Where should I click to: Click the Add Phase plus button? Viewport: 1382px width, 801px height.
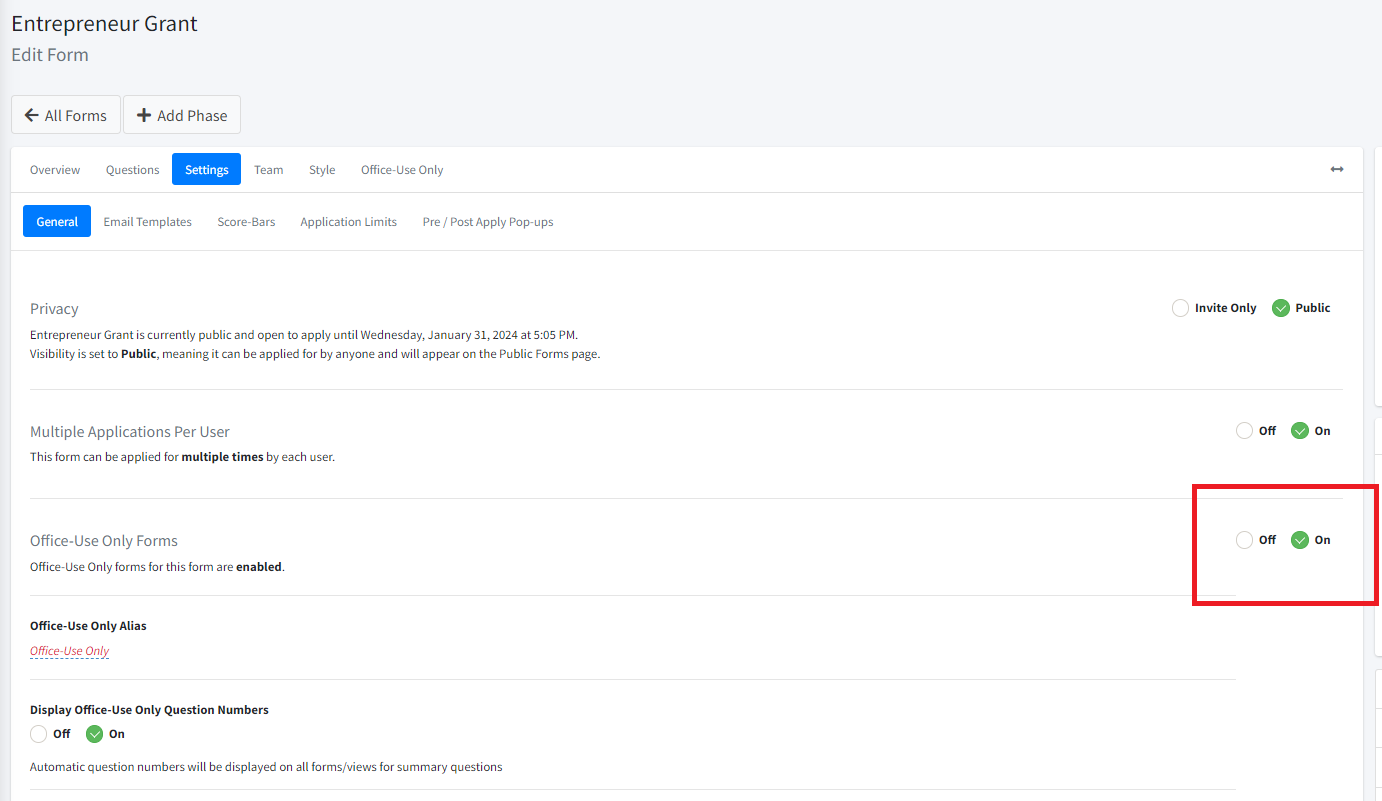tap(182, 115)
